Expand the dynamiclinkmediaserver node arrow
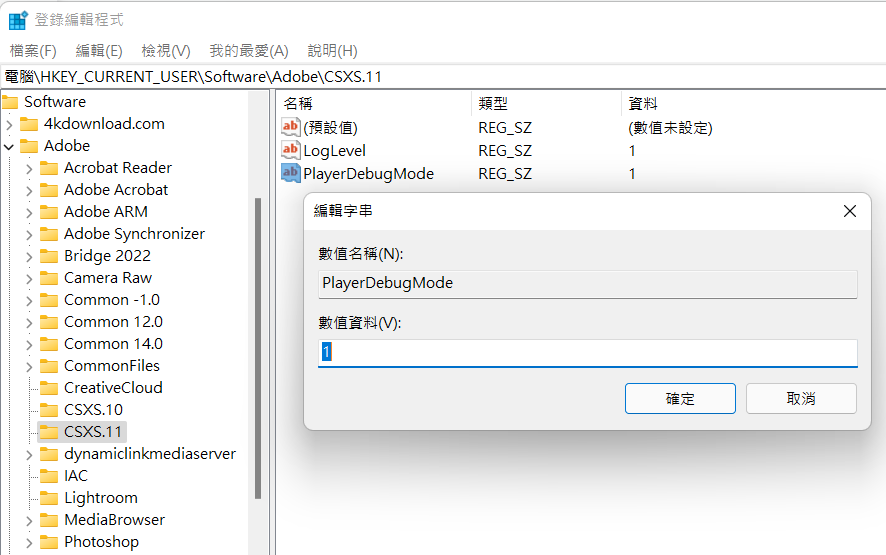This screenshot has width=886, height=555. point(29,455)
